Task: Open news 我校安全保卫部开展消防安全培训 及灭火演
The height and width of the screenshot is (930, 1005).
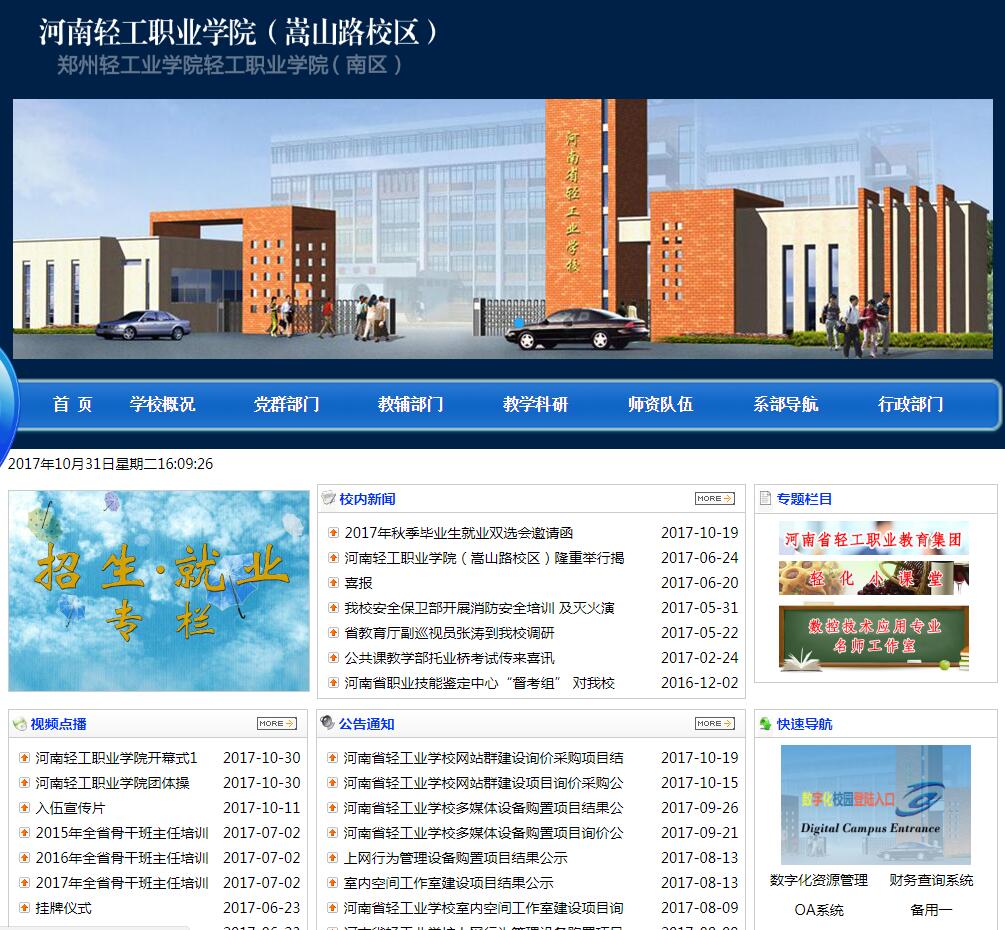Action: [x=479, y=608]
